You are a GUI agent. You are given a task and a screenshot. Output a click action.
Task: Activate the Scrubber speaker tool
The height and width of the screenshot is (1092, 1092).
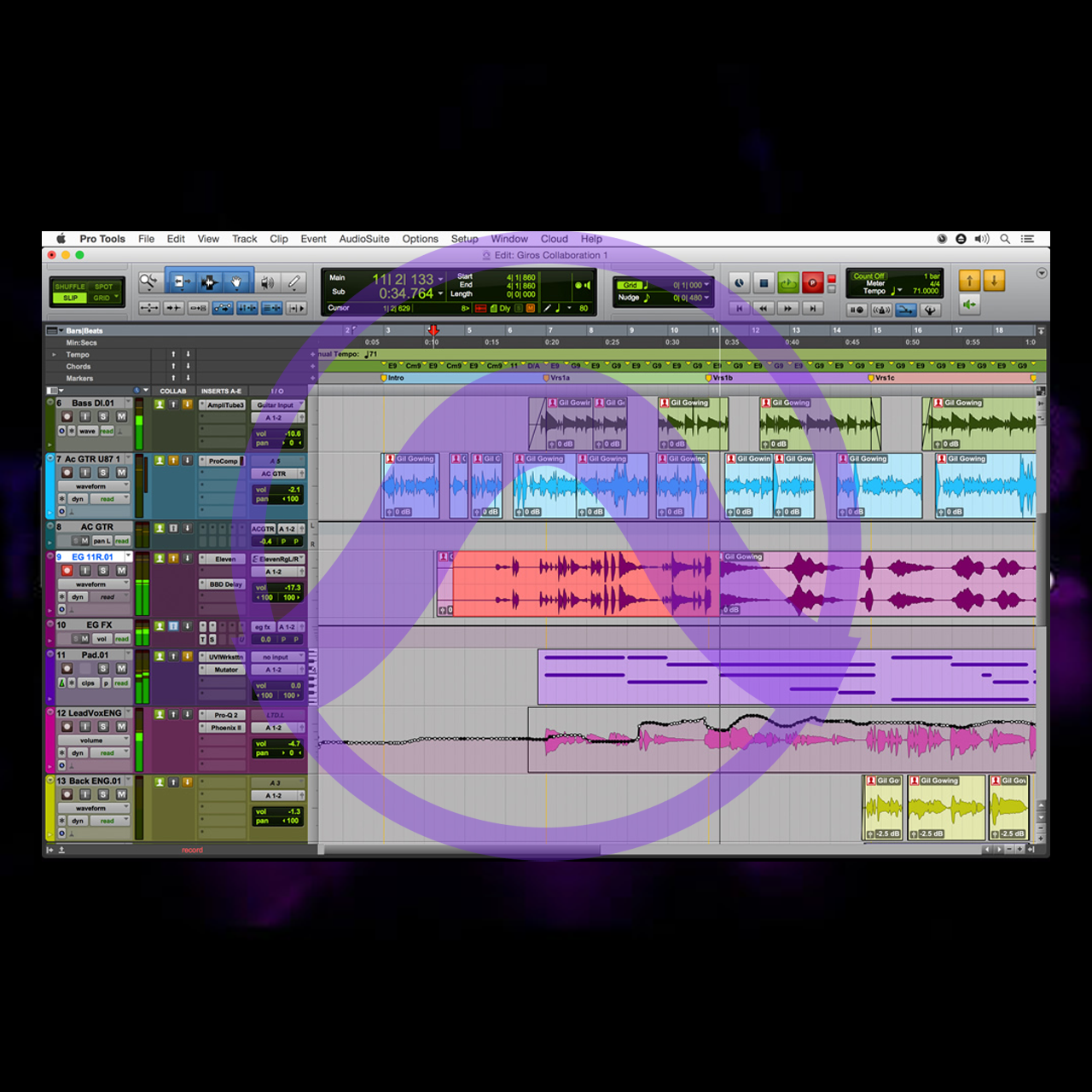pyautogui.click(x=267, y=282)
